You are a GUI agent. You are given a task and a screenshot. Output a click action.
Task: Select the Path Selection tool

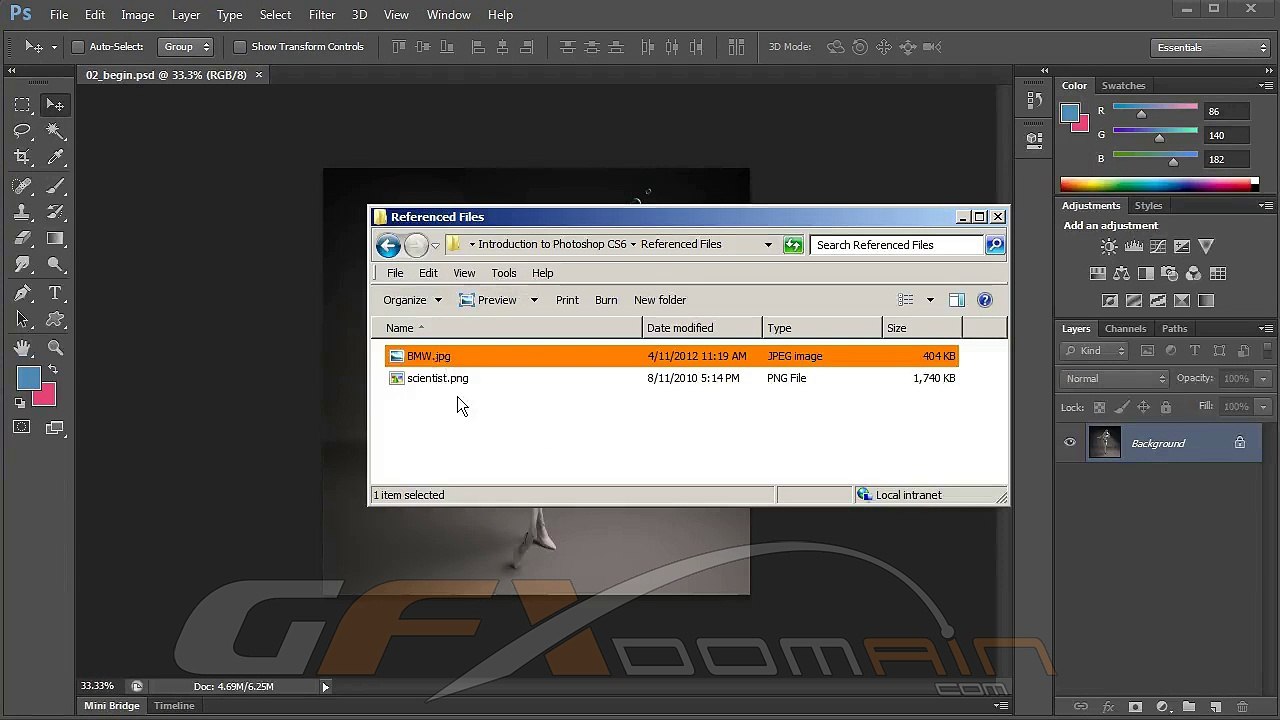22,319
